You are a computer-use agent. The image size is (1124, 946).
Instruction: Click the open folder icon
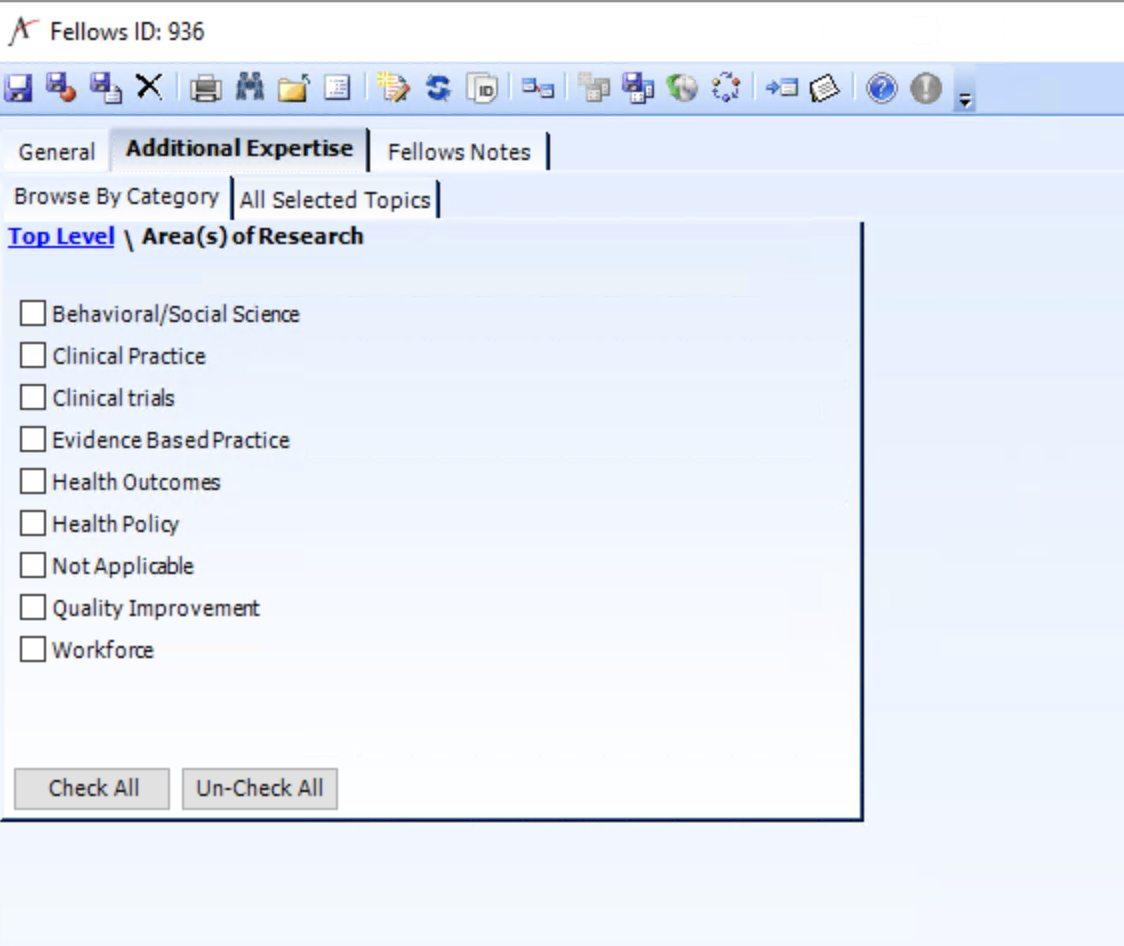pyautogui.click(x=293, y=88)
